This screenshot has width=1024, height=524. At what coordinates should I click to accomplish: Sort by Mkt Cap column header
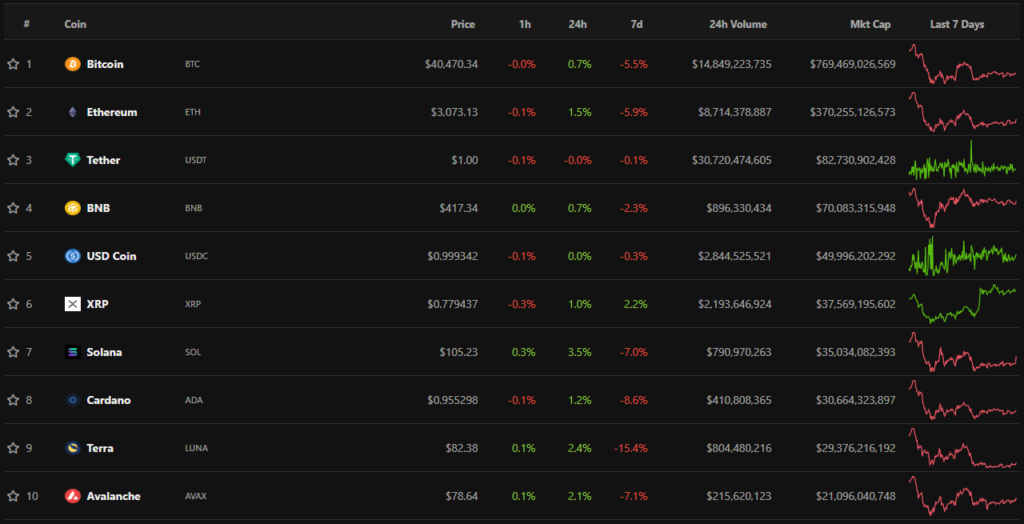[869, 24]
